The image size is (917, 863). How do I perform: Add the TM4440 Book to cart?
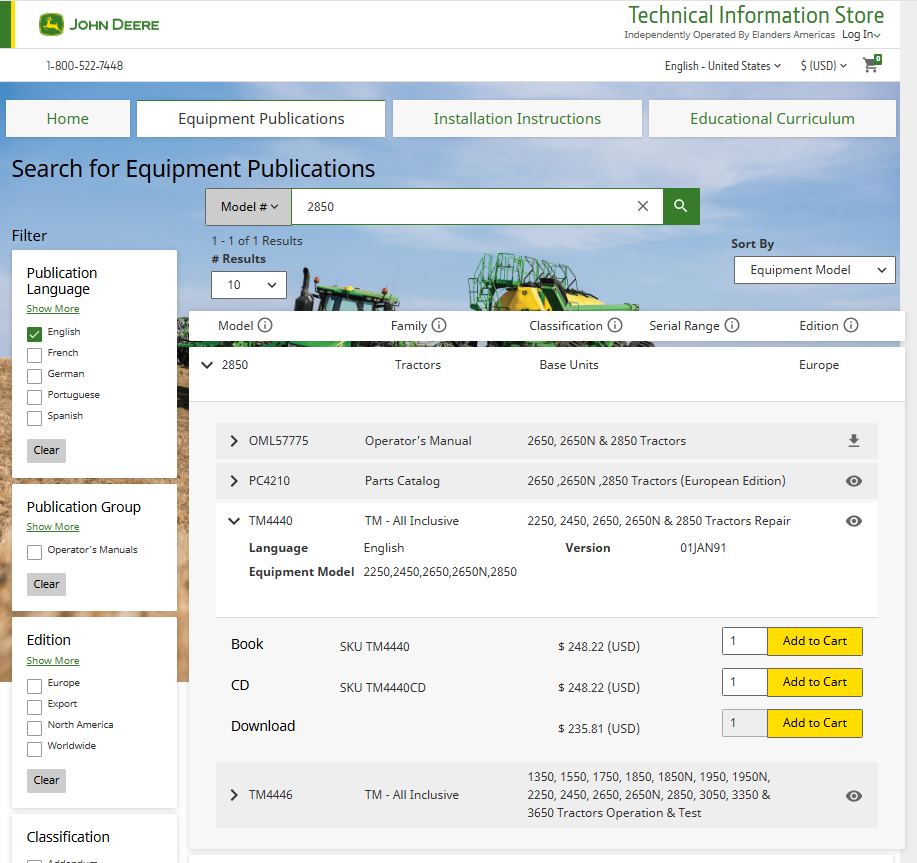click(x=815, y=641)
